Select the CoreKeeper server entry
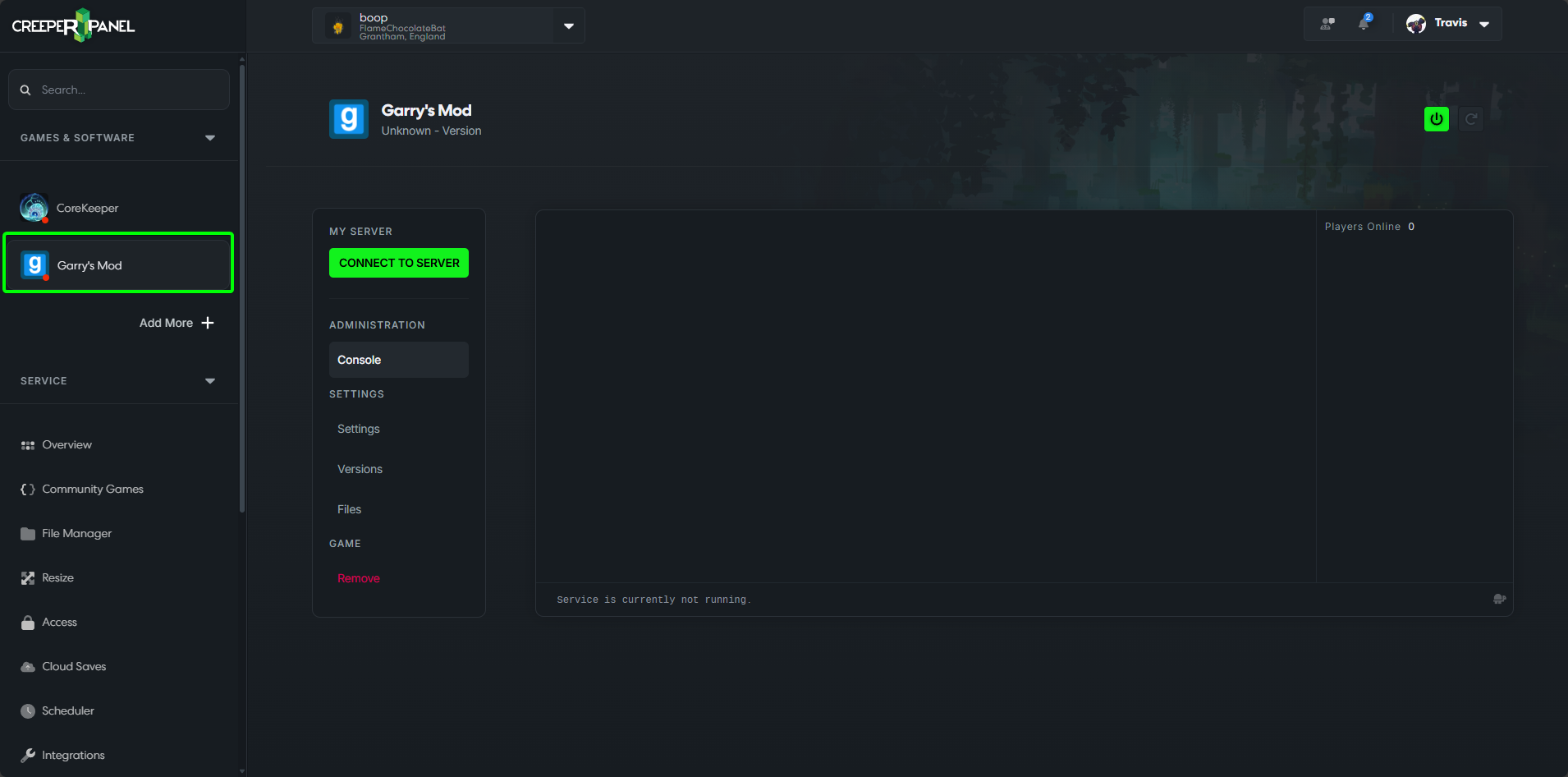This screenshot has height=777, width=1568. [87, 208]
